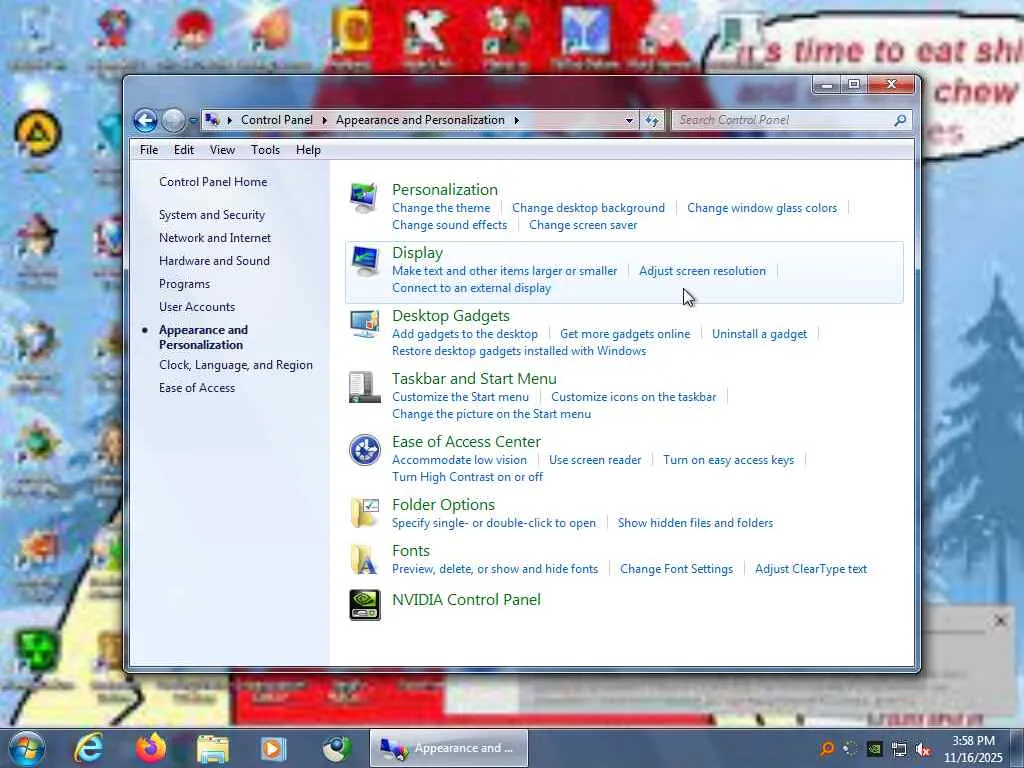Open the Edit menu
This screenshot has width=1024, height=768.
(x=184, y=150)
